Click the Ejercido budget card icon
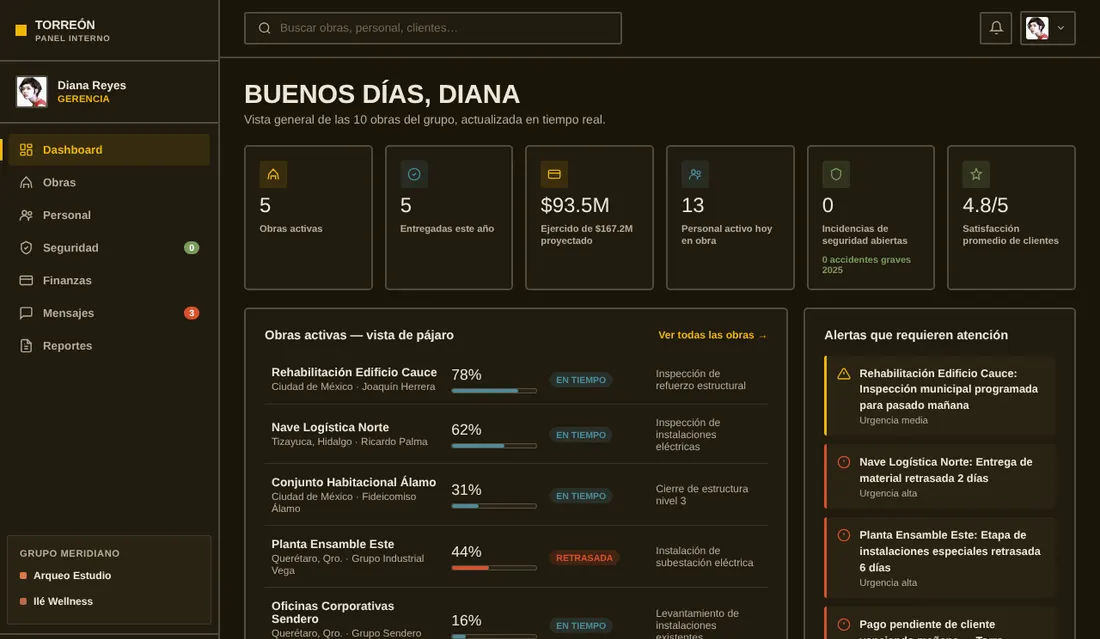 (554, 174)
